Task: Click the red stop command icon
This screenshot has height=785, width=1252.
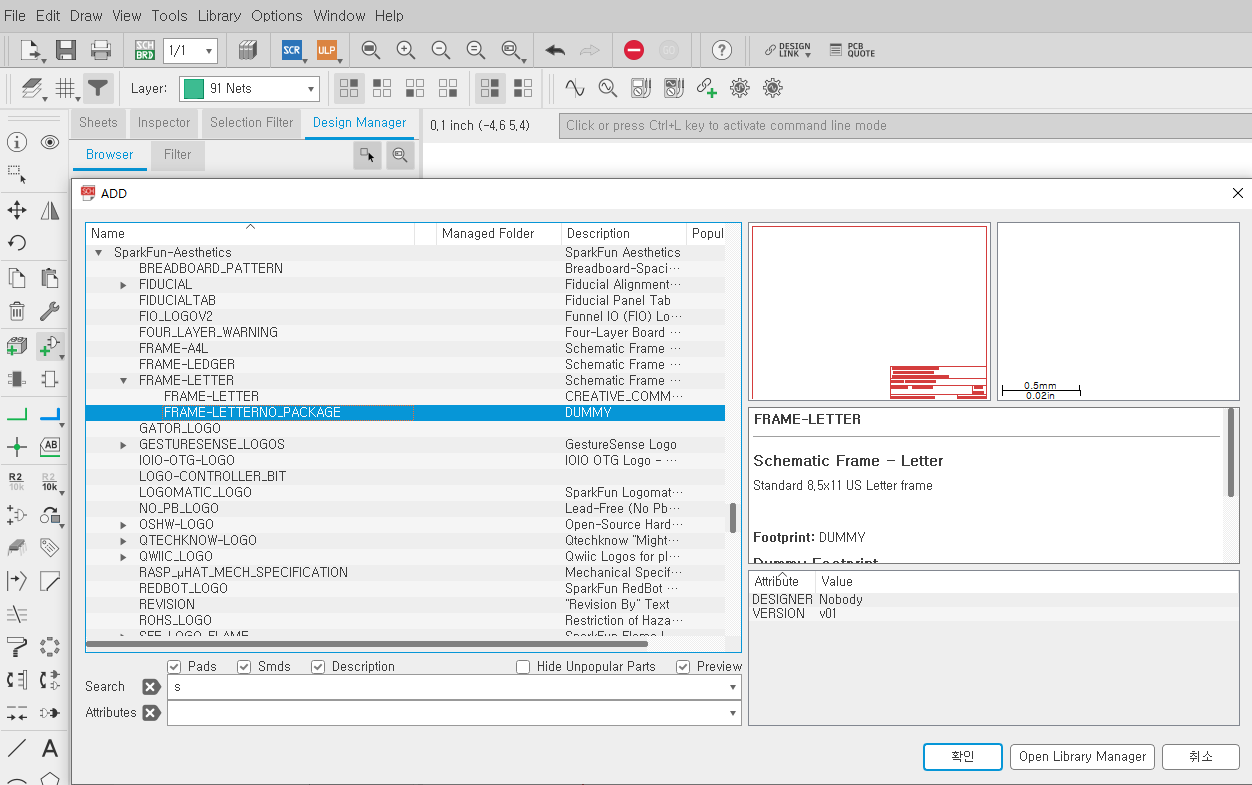Action: pos(634,50)
